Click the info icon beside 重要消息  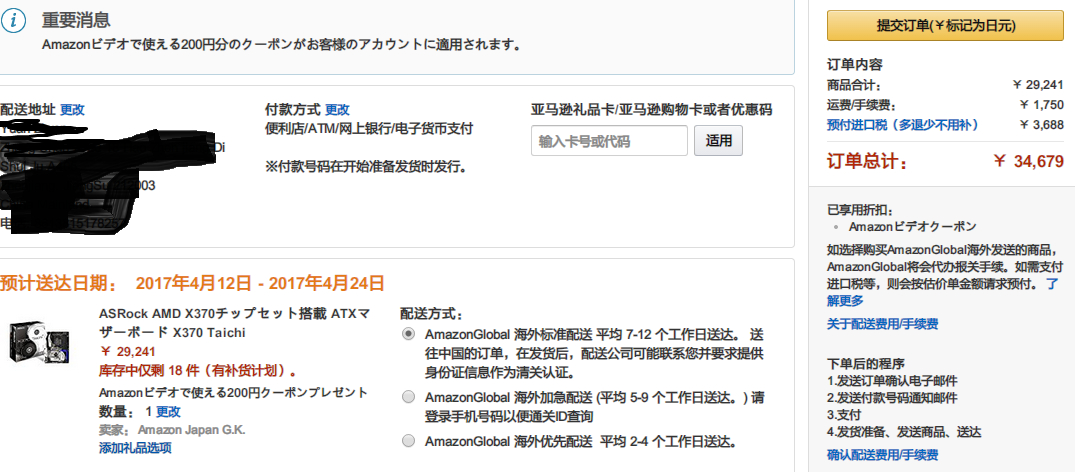20,22
